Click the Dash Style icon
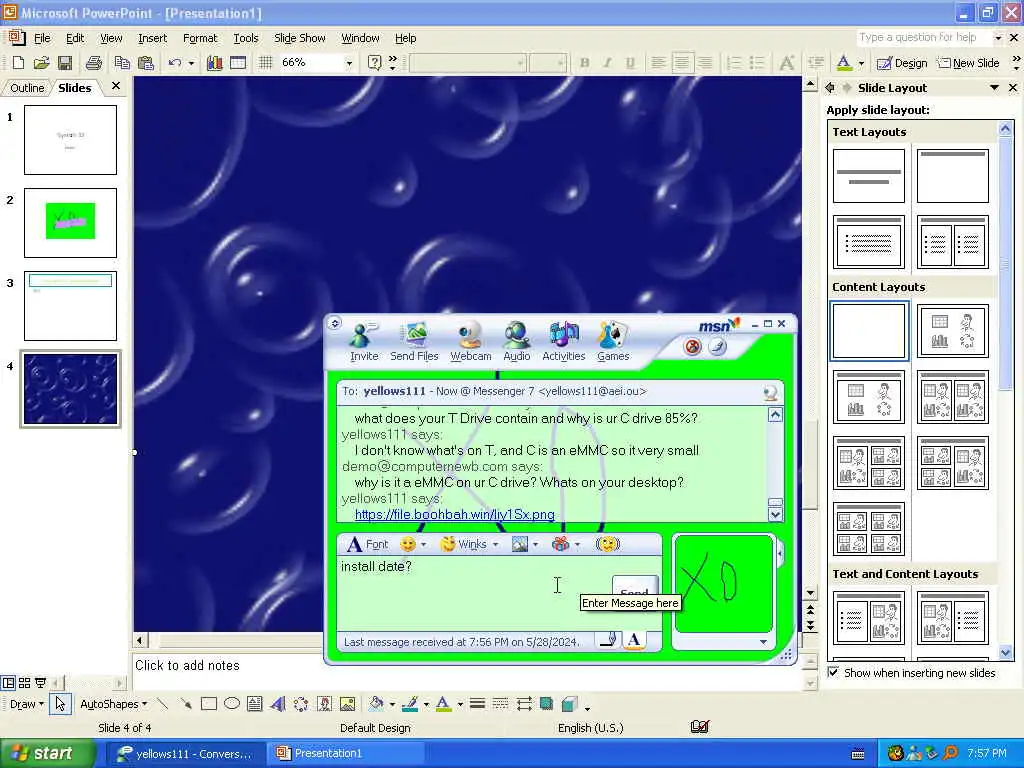This screenshot has height=768, width=1024. click(x=500, y=704)
